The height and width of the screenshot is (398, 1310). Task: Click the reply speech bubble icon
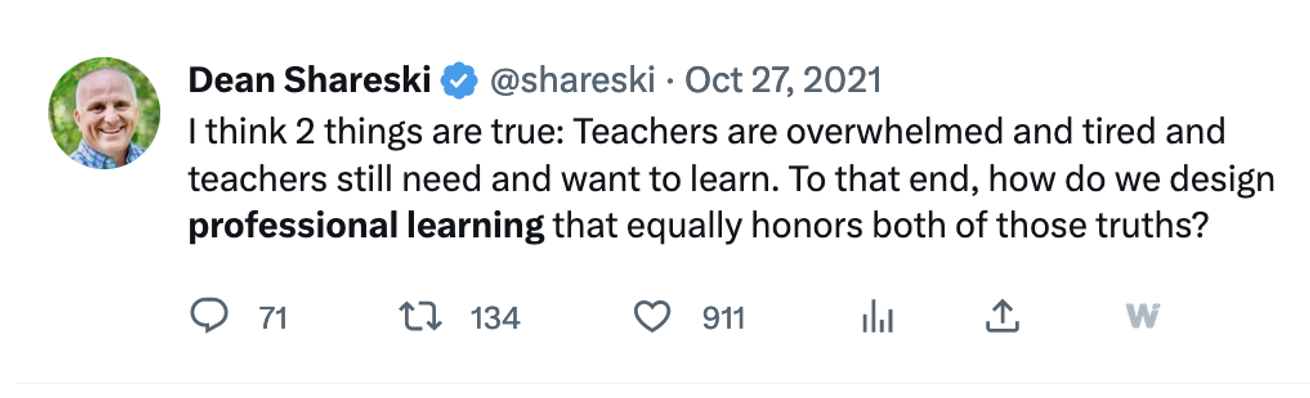pos(208,318)
